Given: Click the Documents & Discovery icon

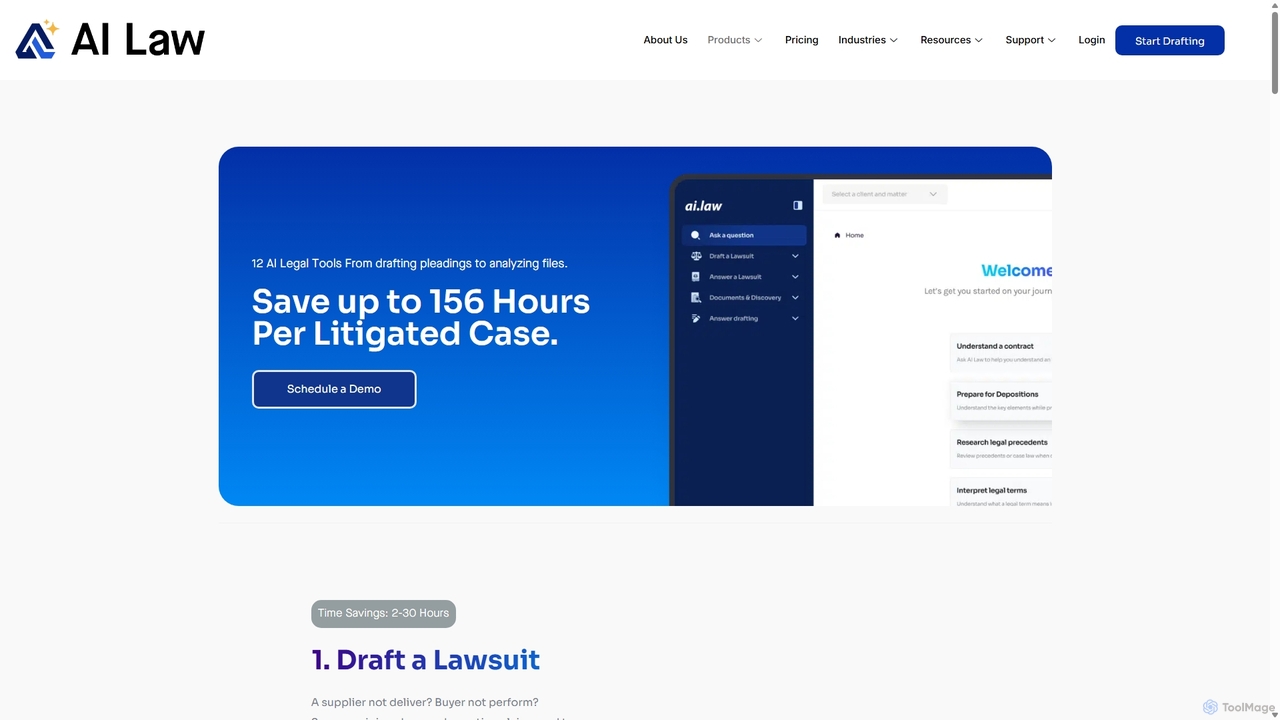Looking at the screenshot, I should (x=696, y=297).
